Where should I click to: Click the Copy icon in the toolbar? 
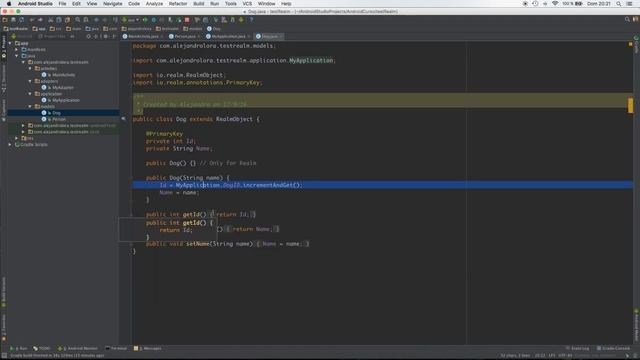[58, 20]
